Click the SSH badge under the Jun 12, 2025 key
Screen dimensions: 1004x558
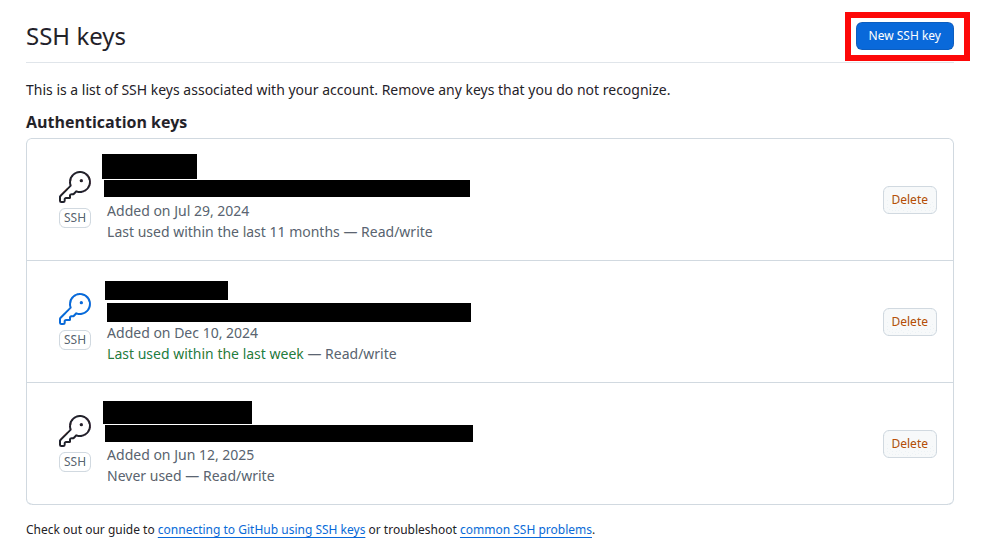(x=75, y=462)
